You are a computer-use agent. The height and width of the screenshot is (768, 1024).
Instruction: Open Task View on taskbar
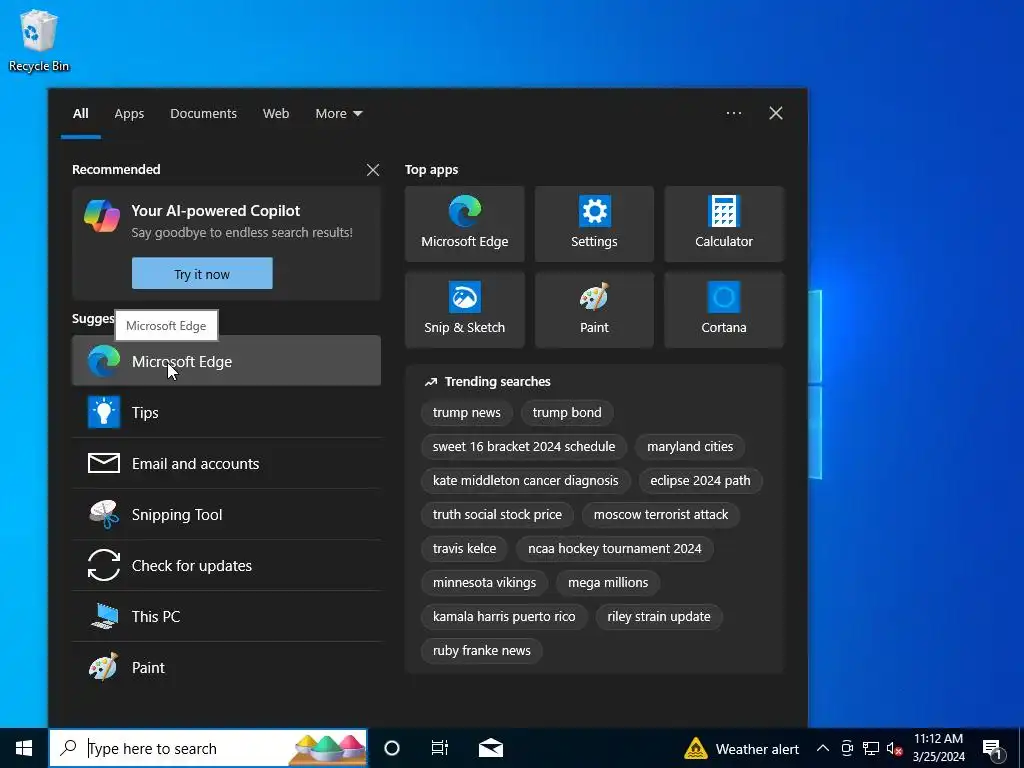point(440,748)
